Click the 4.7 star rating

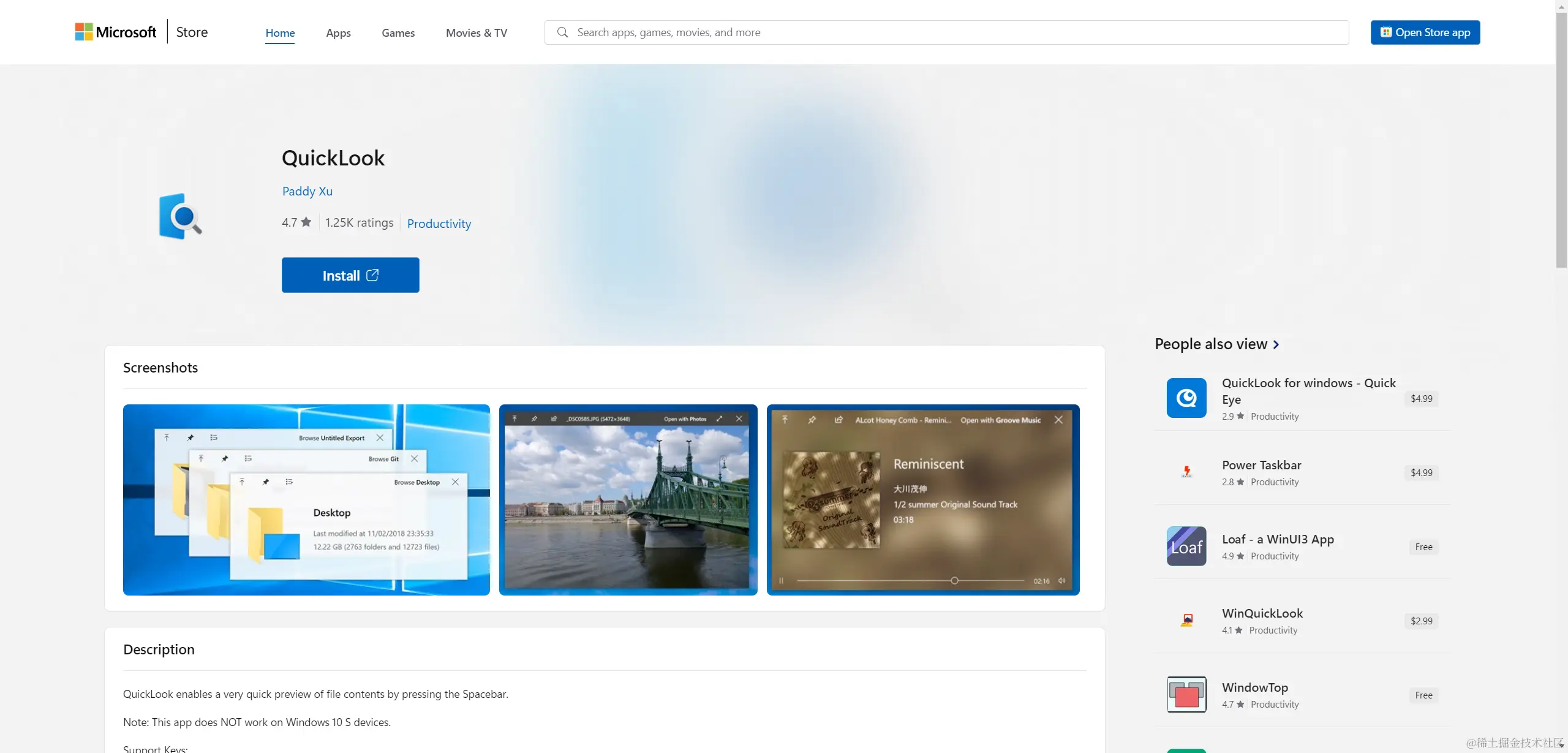296,222
